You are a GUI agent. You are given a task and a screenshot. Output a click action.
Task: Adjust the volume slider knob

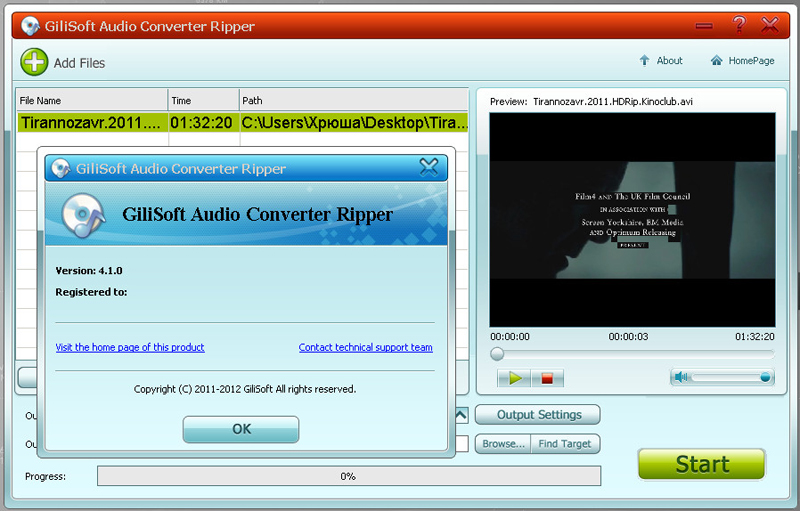point(765,377)
